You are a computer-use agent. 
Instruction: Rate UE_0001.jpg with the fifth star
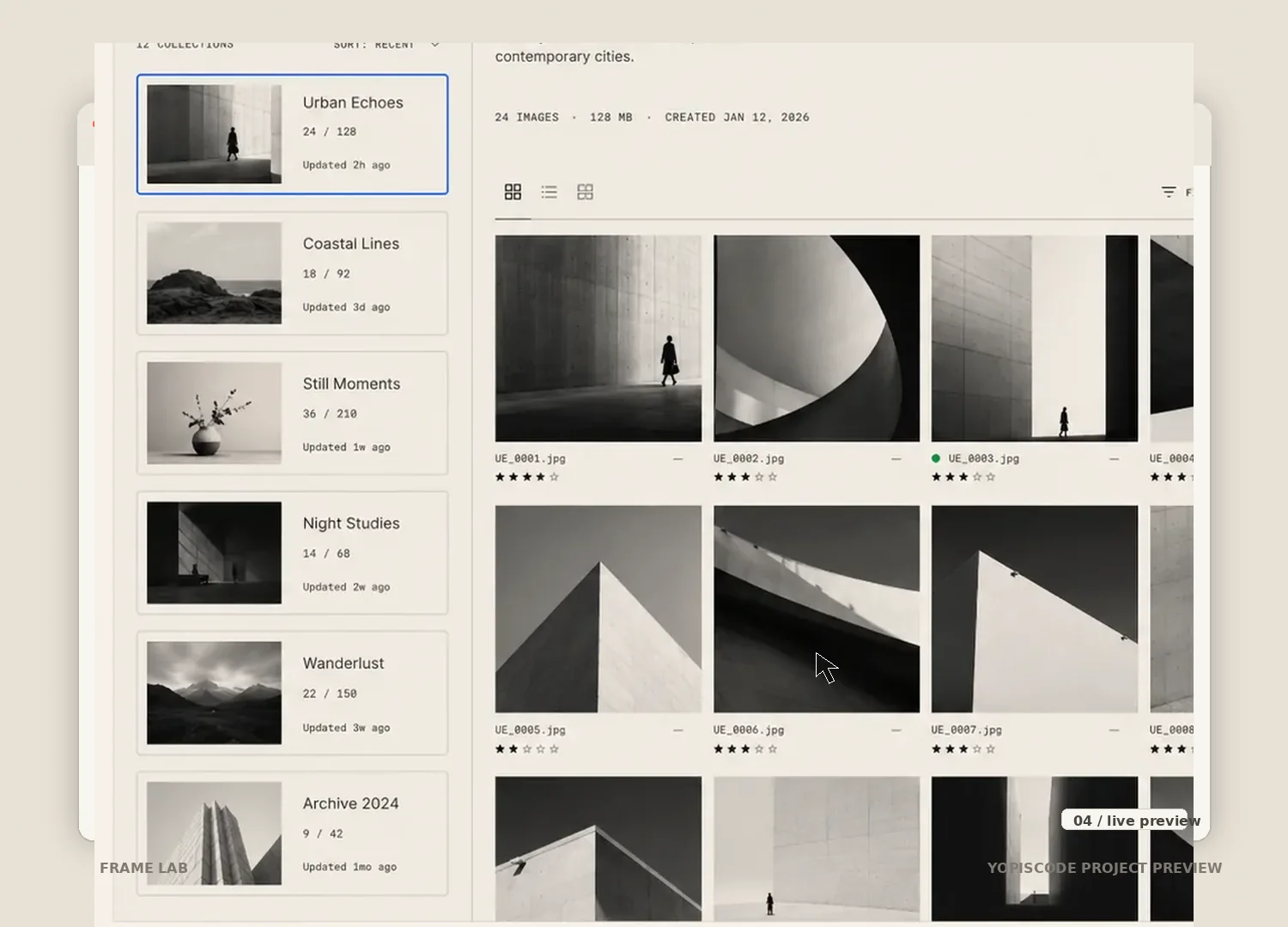click(x=554, y=477)
